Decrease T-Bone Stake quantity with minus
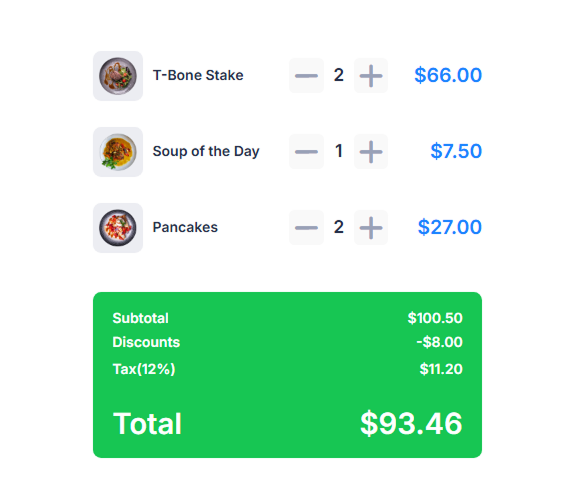 (x=306, y=76)
